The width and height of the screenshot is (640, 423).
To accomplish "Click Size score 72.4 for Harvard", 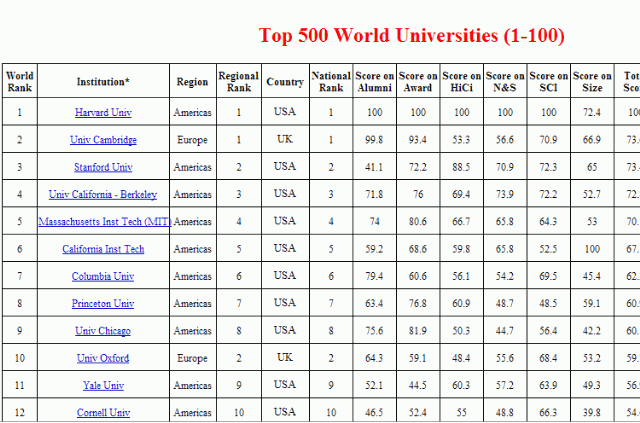I will 592,113.
